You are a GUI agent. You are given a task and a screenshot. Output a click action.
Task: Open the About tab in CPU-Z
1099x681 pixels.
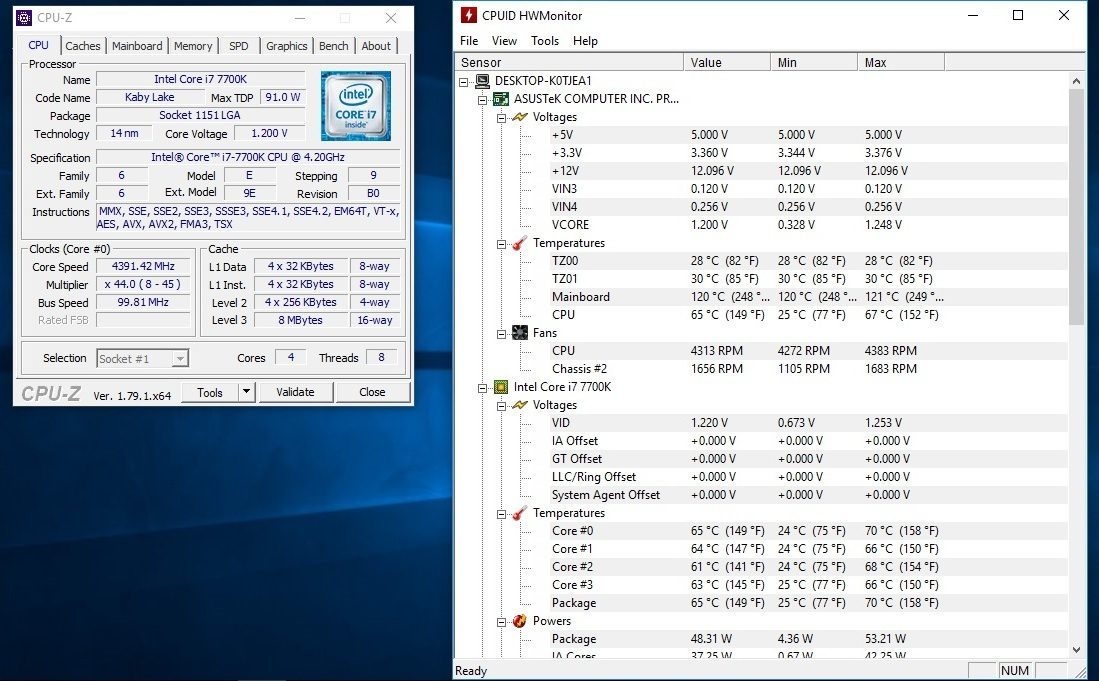click(x=376, y=46)
